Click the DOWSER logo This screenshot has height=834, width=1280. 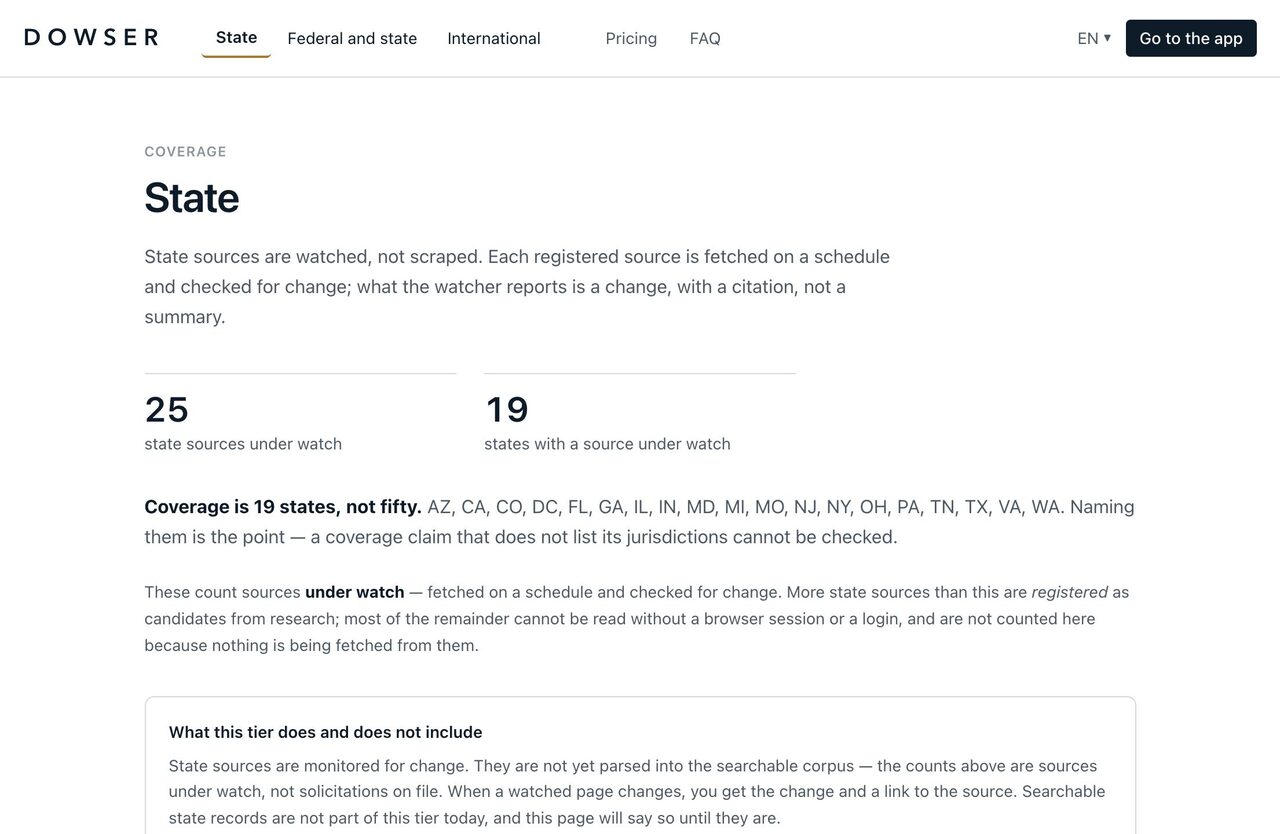91,37
